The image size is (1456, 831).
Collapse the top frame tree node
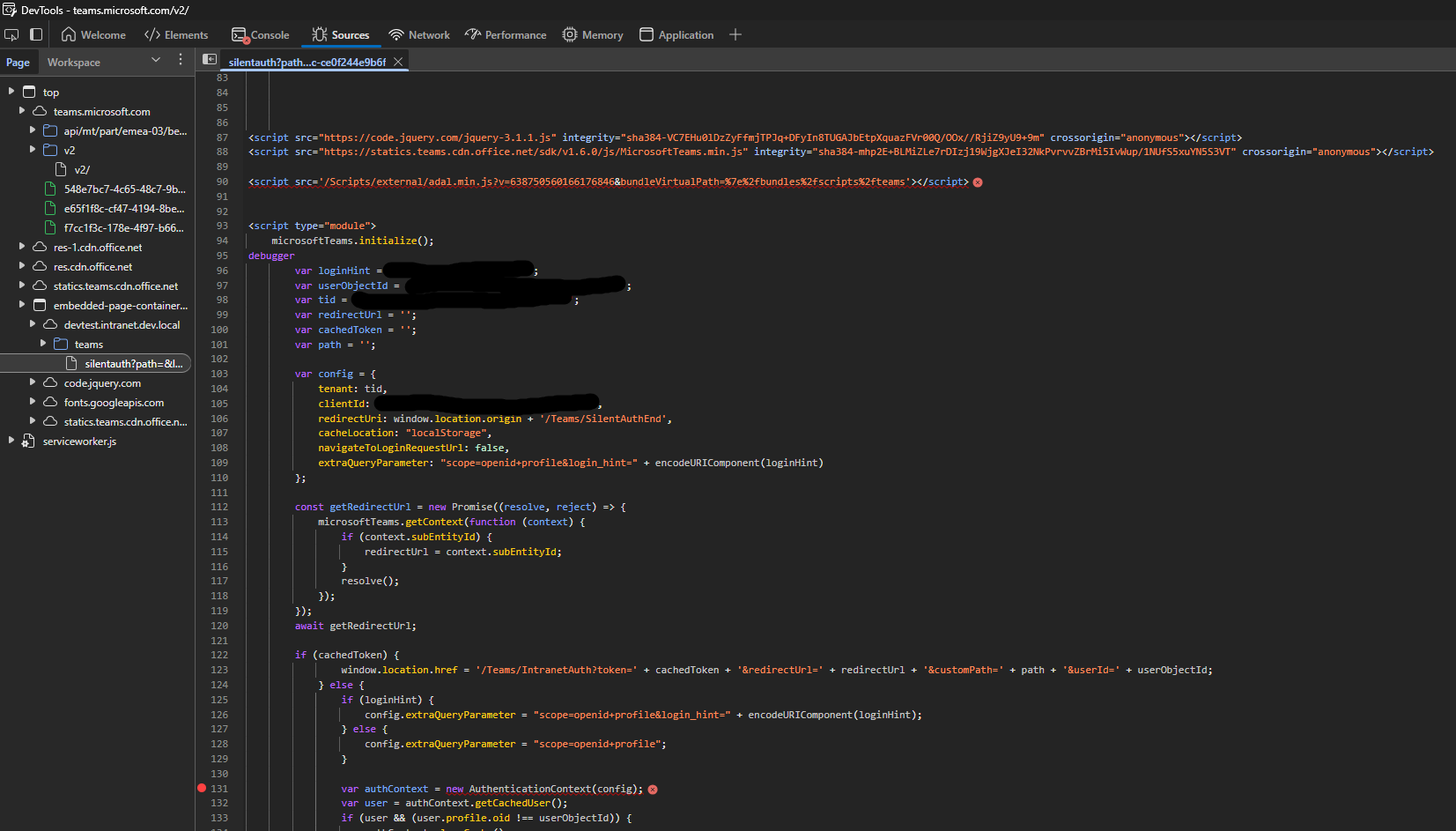click(x=11, y=92)
